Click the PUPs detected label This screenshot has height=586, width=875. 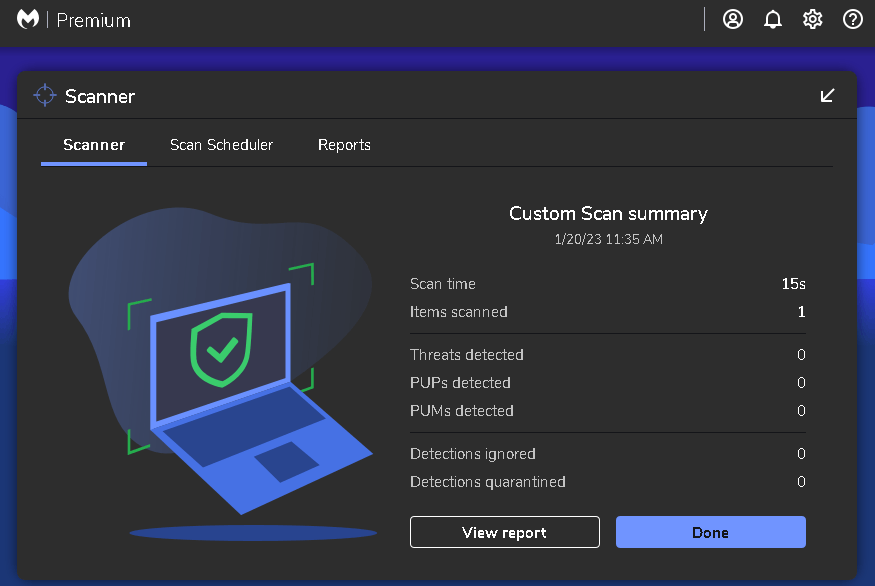click(x=460, y=383)
